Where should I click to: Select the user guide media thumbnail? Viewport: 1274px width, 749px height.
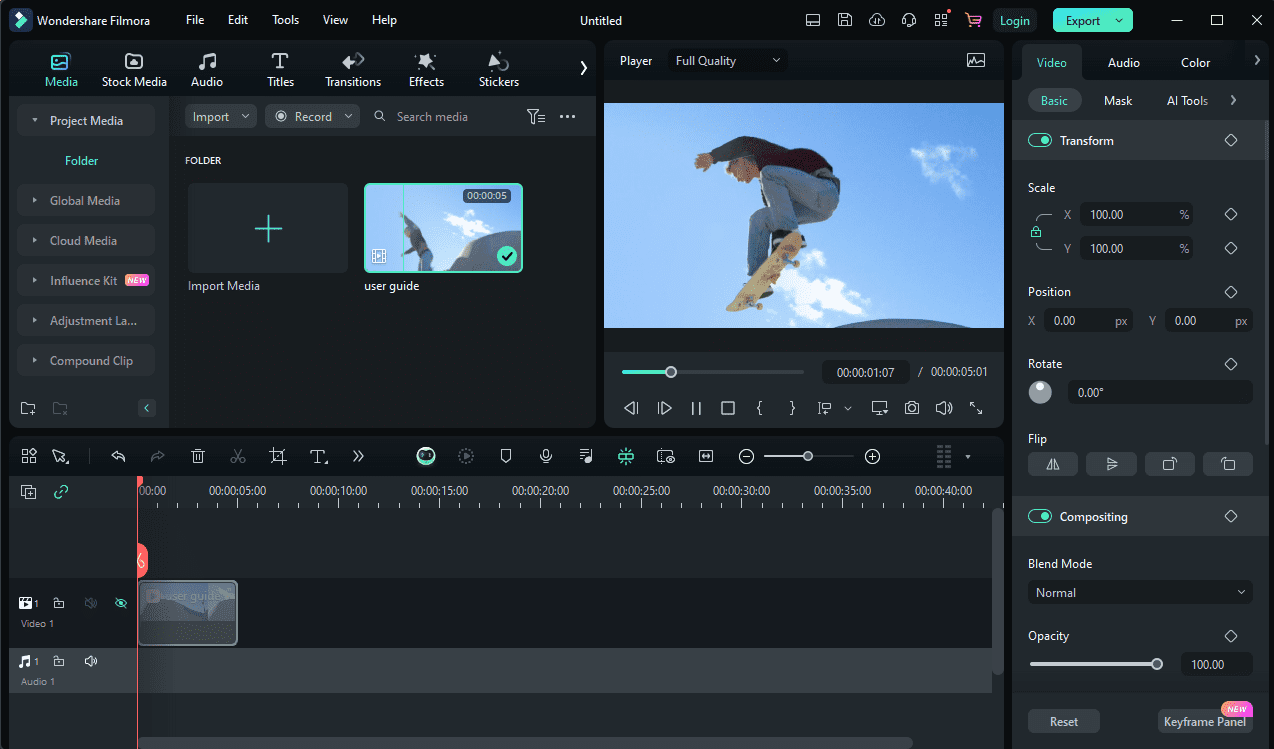point(443,227)
